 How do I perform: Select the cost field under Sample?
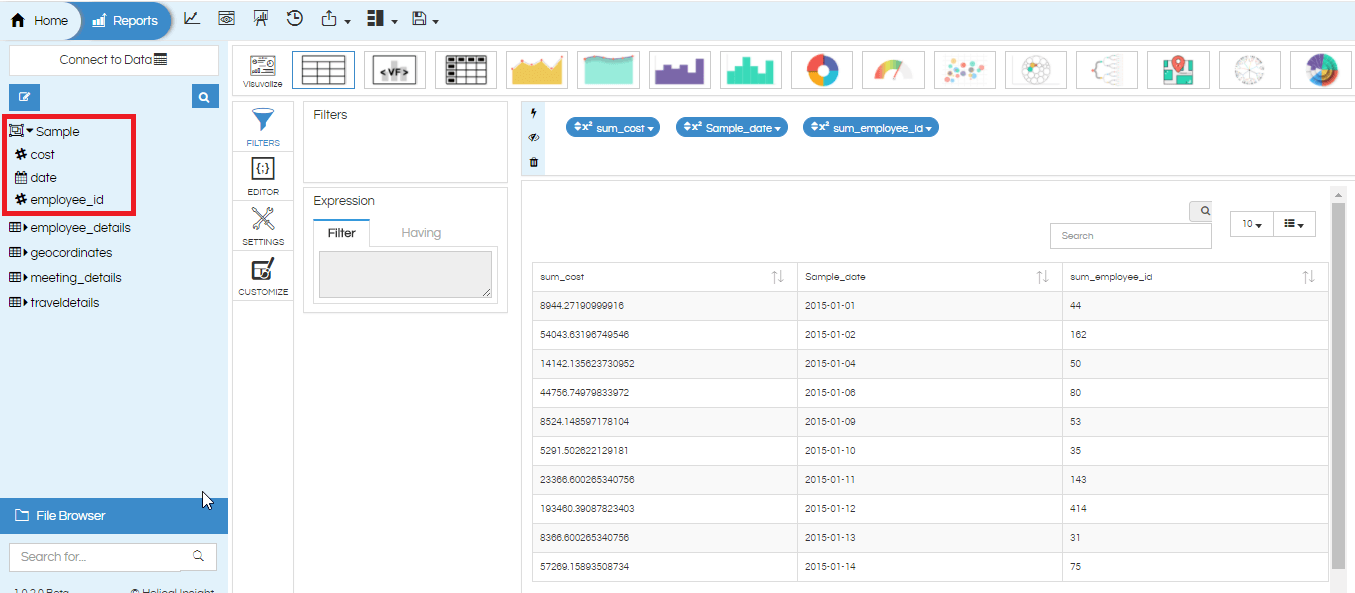[x=43, y=155]
